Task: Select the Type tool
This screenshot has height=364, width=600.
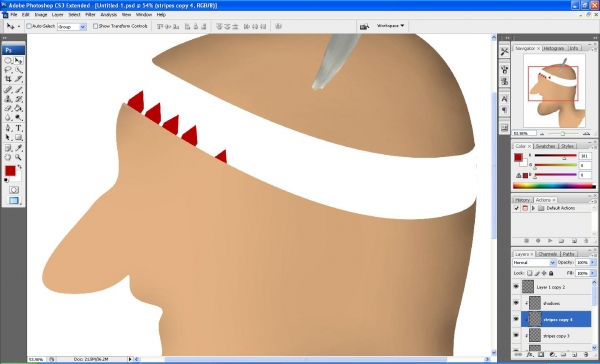Action: 18,128
